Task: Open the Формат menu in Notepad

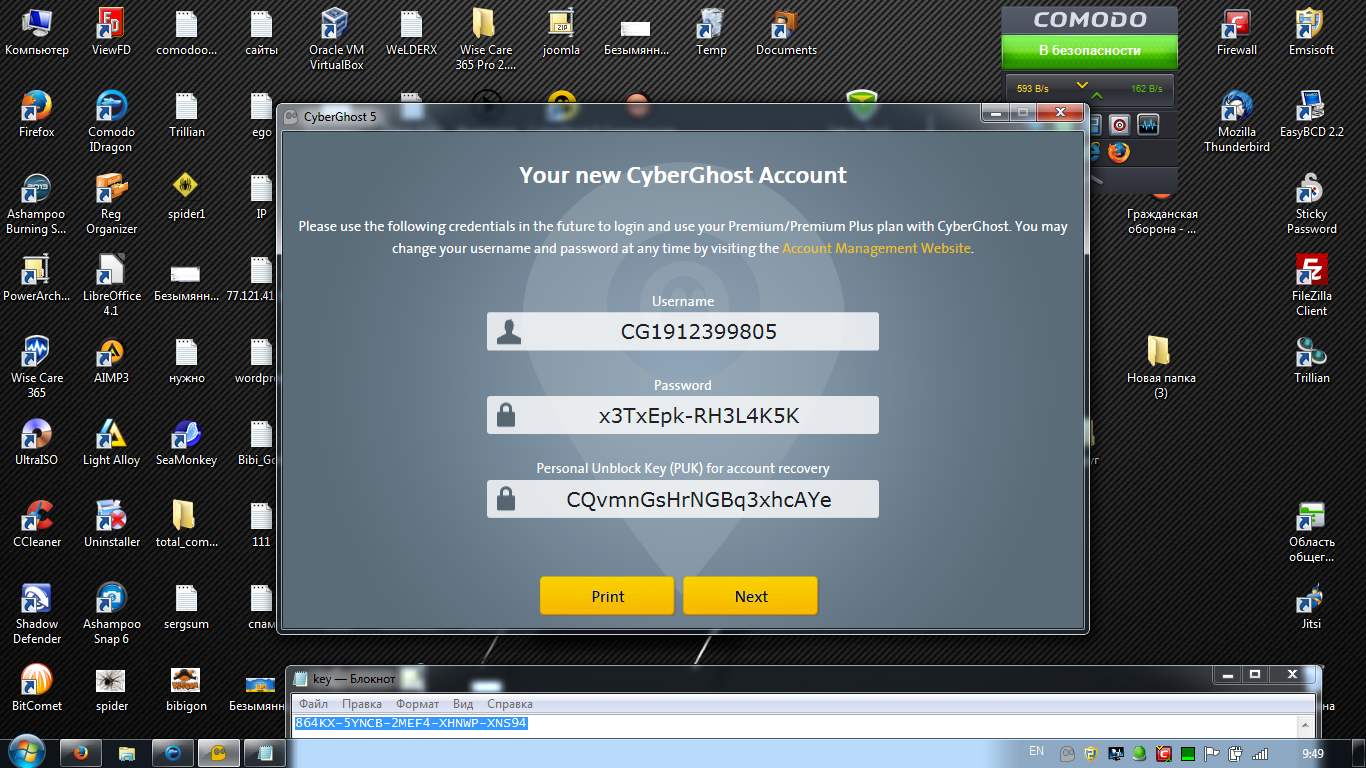Action: pyautogui.click(x=417, y=704)
